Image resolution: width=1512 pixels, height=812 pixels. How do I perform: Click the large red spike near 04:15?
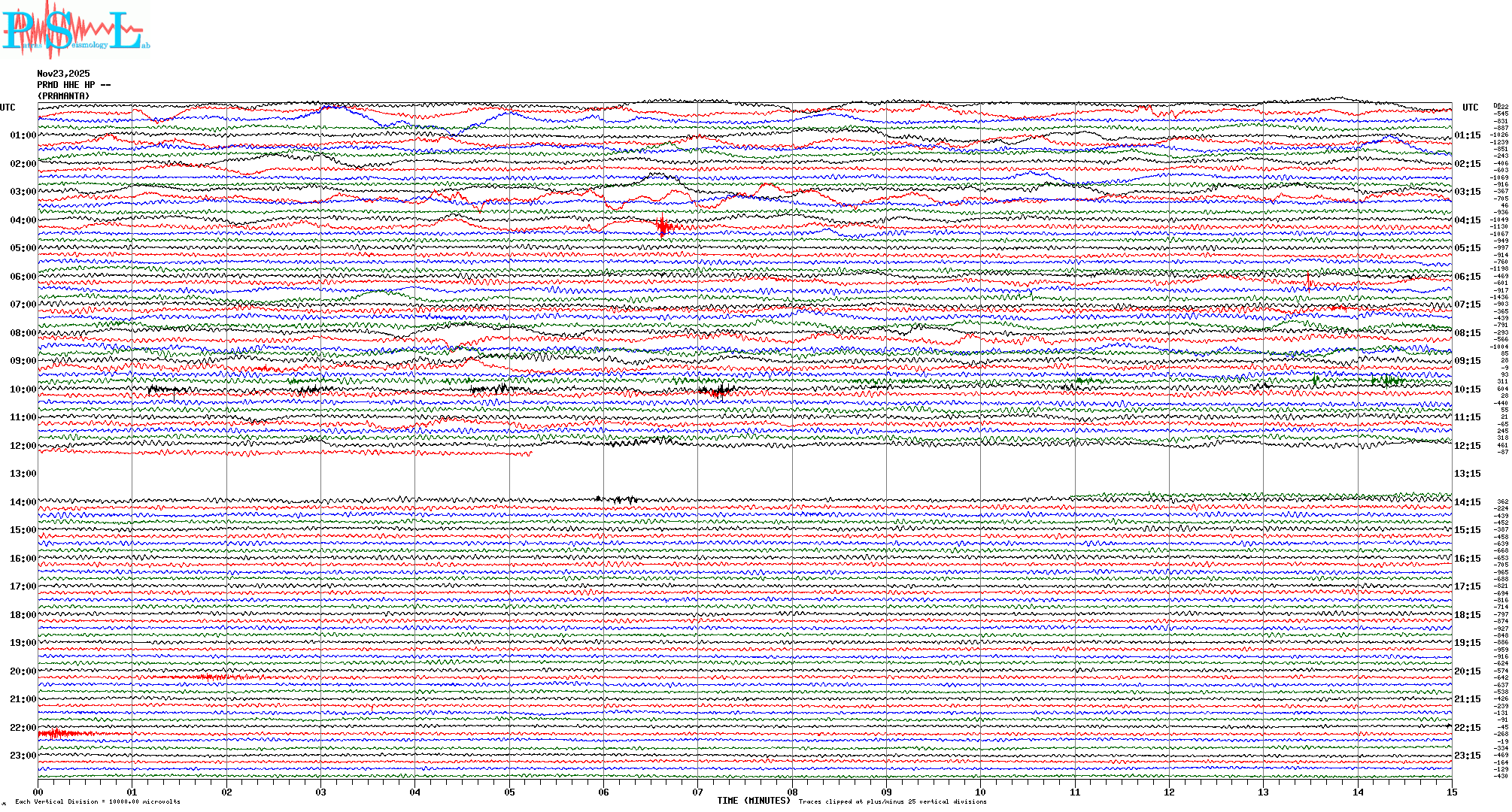663,226
